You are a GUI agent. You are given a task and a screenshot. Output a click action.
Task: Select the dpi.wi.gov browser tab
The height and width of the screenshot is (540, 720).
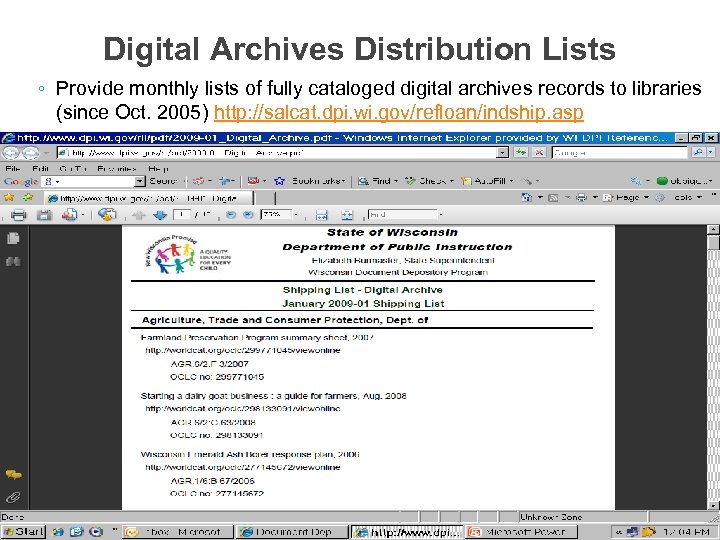pyautogui.click(x=149, y=198)
